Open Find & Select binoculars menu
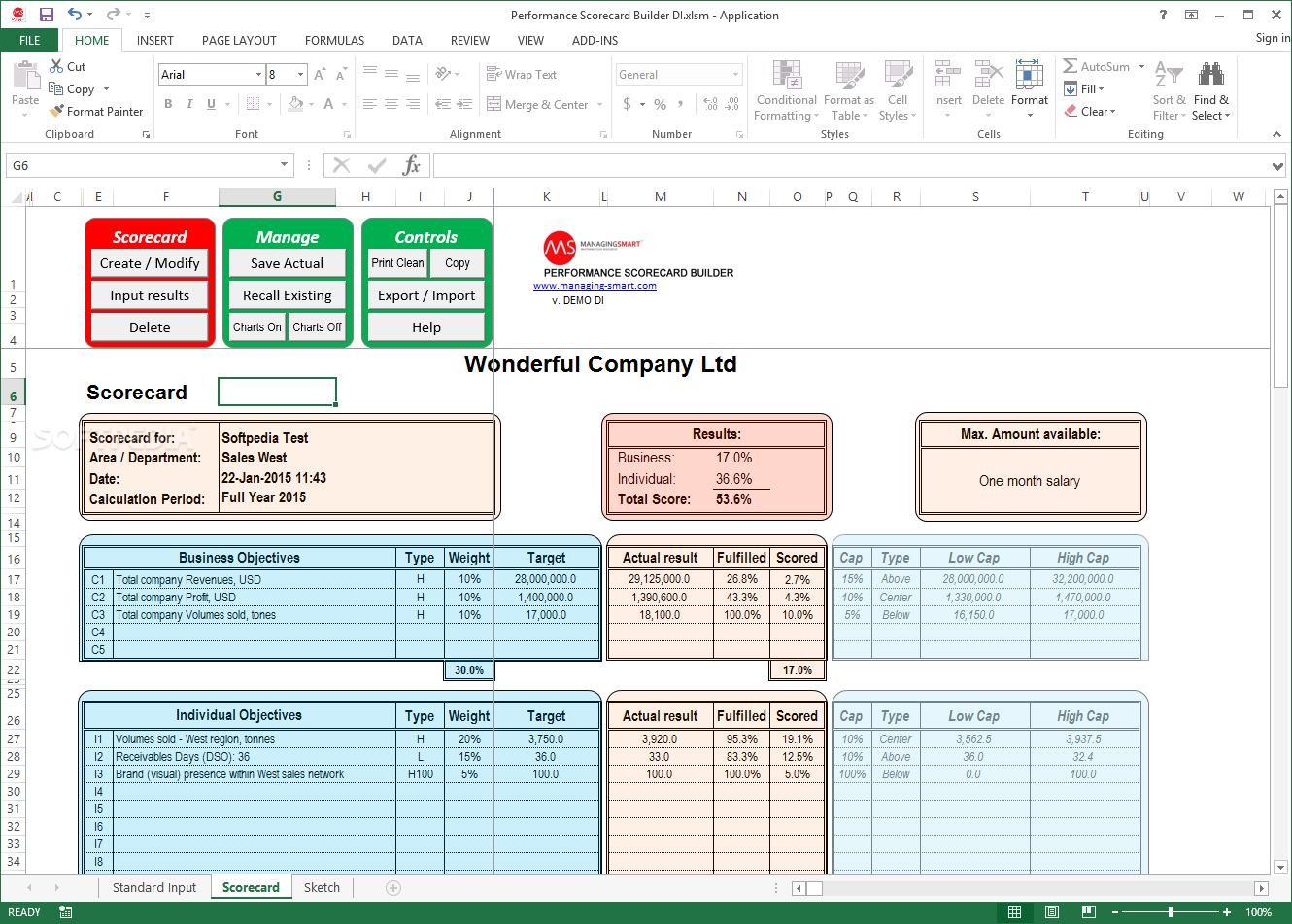The height and width of the screenshot is (924, 1292). [1211, 90]
